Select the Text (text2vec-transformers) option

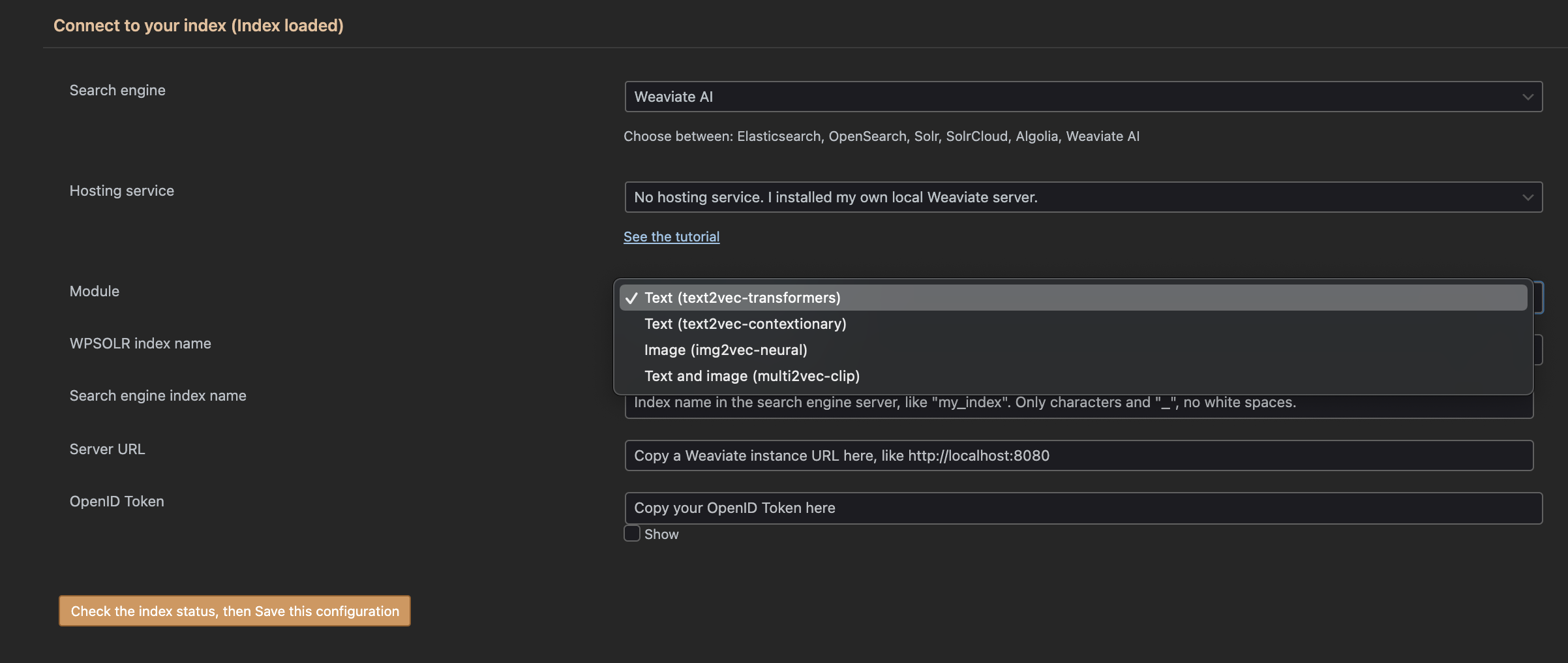click(x=742, y=297)
